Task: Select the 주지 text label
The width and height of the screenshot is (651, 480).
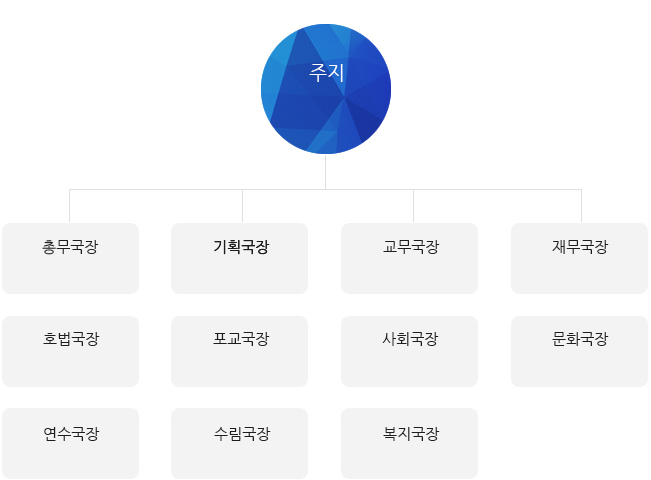Action: 326,73
